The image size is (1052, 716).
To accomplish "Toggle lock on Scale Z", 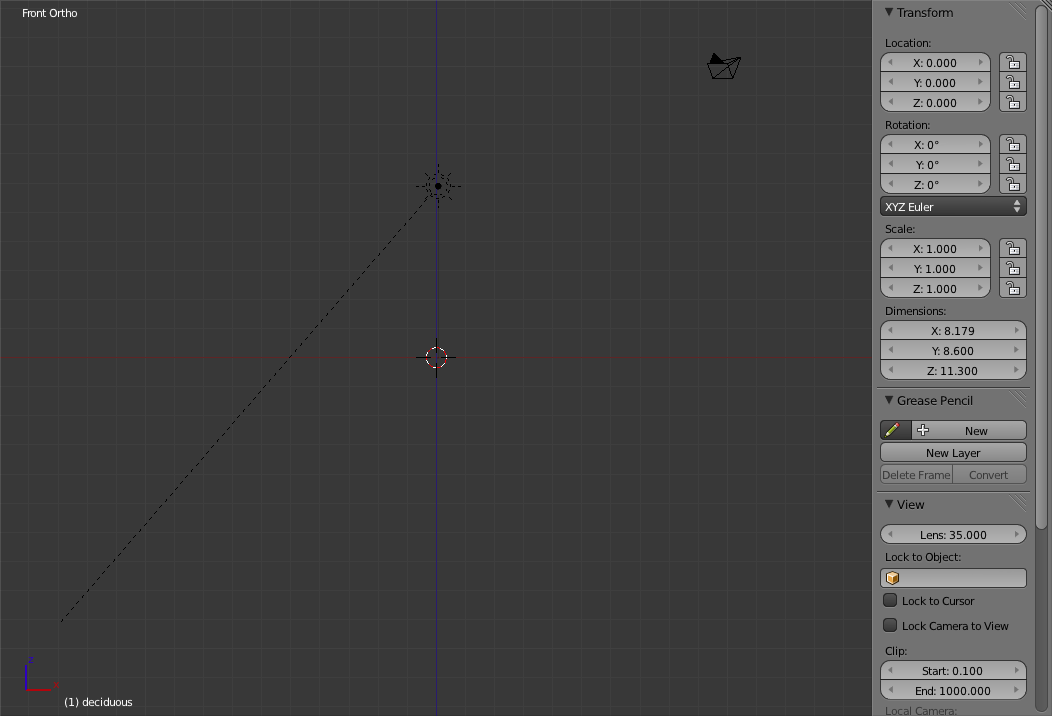I will [1013, 289].
